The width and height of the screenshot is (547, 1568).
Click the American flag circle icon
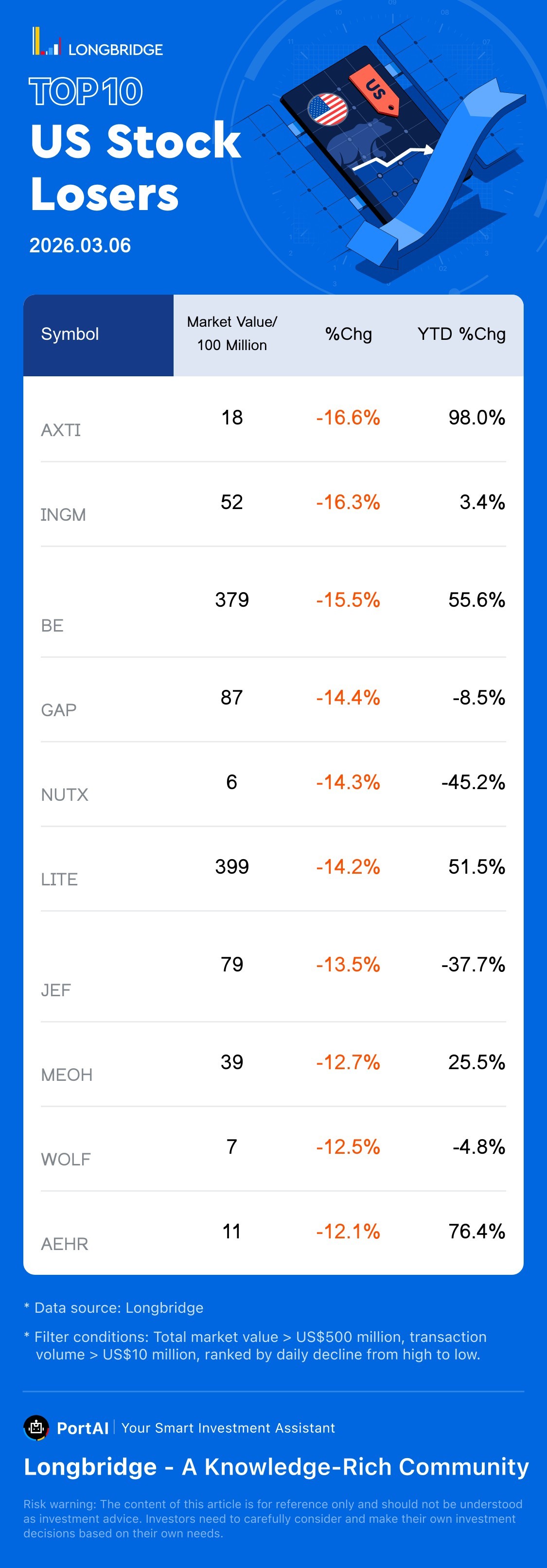pos(327,109)
